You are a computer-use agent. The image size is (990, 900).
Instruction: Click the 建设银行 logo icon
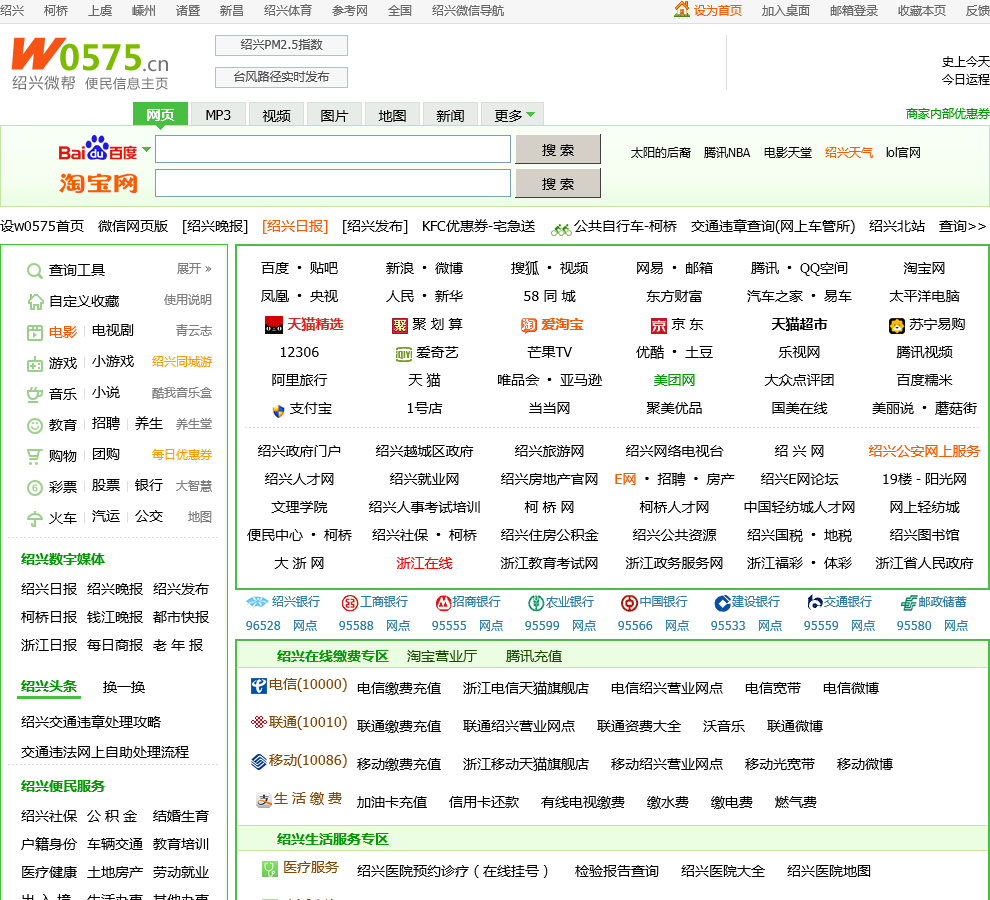point(722,603)
